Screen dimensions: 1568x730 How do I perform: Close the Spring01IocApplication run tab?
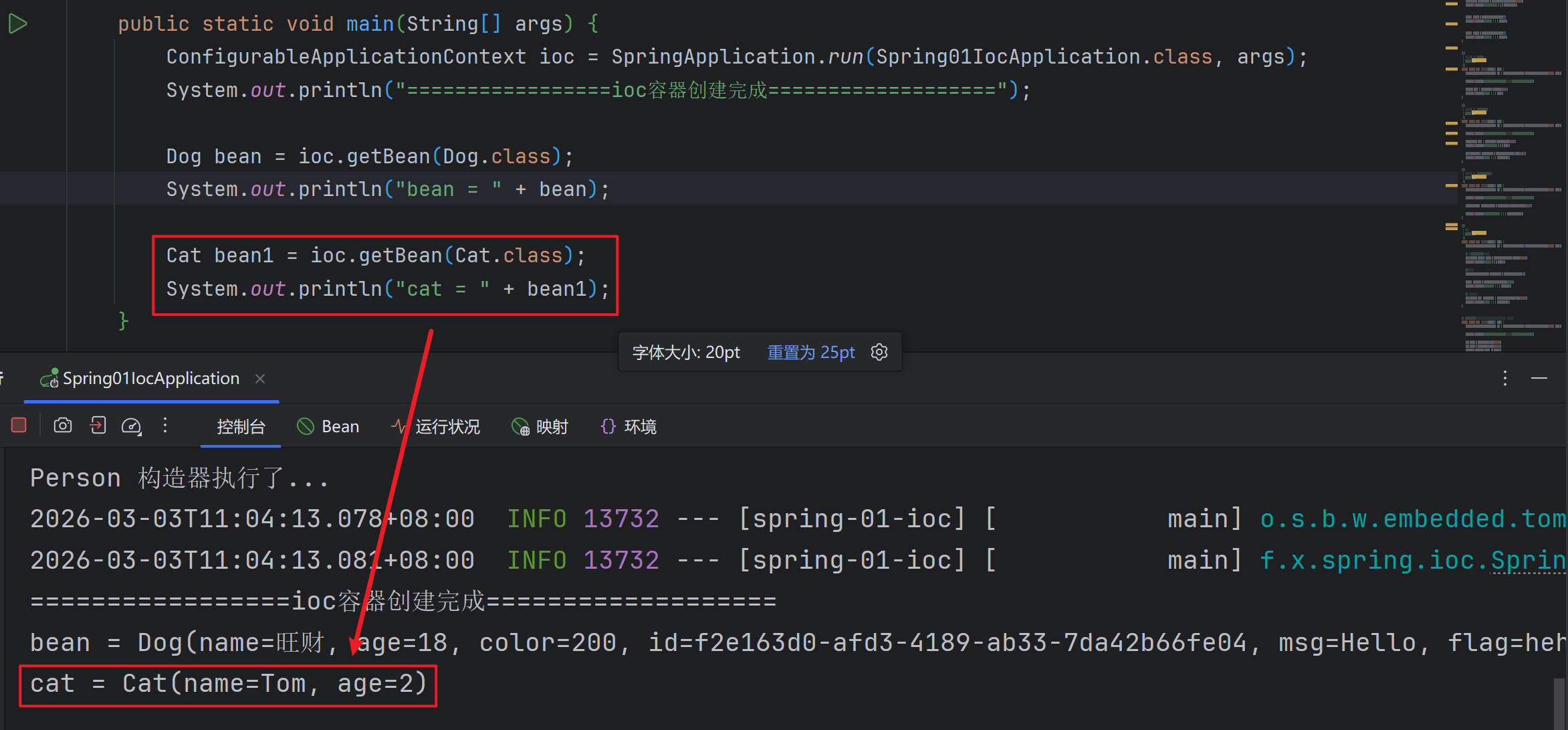[260, 379]
